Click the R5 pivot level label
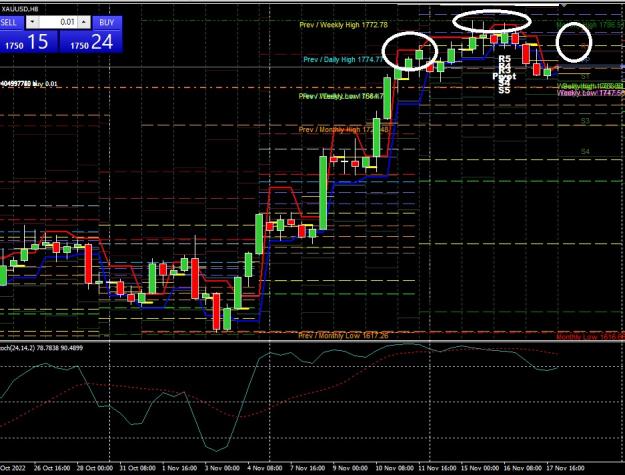The width and height of the screenshot is (625, 475). [x=504, y=58]
